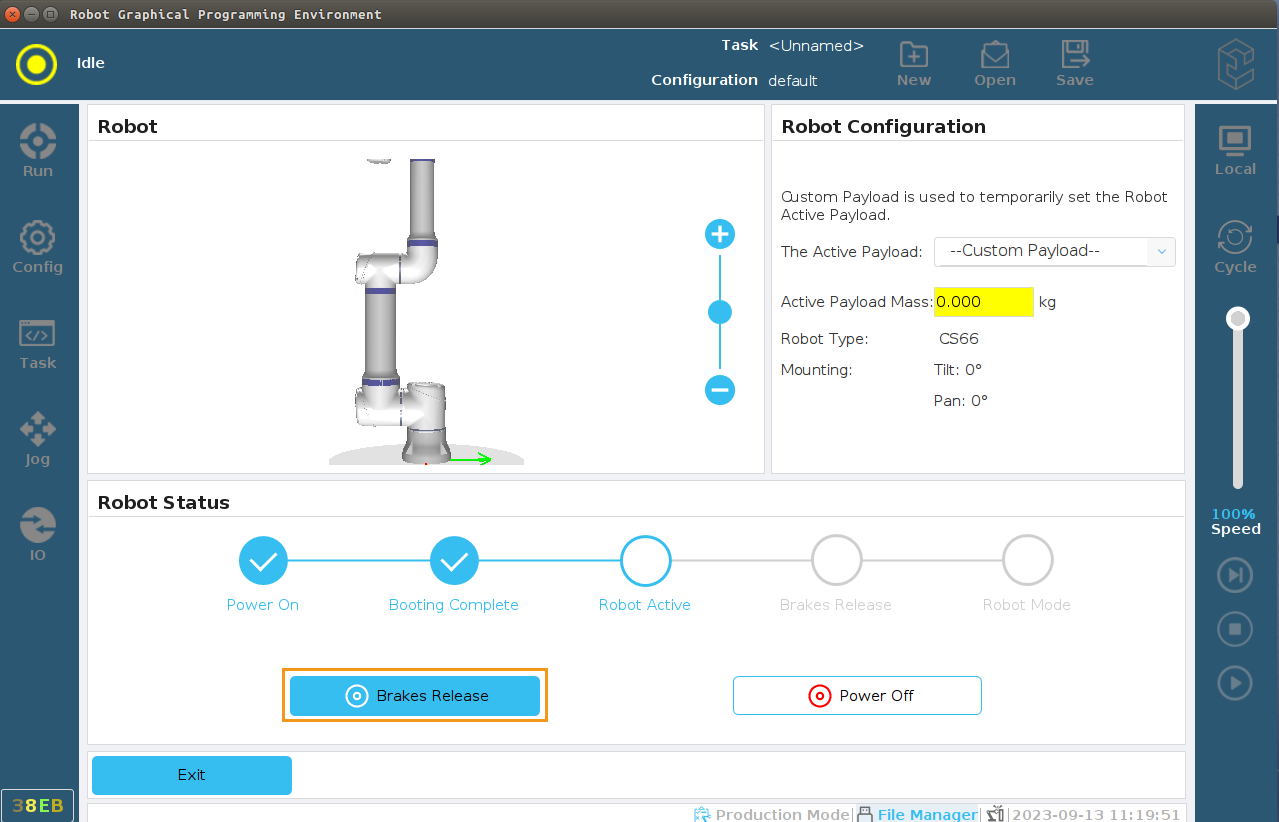
Task: Click the Active Payload Mass field
Action: point(983,302)
